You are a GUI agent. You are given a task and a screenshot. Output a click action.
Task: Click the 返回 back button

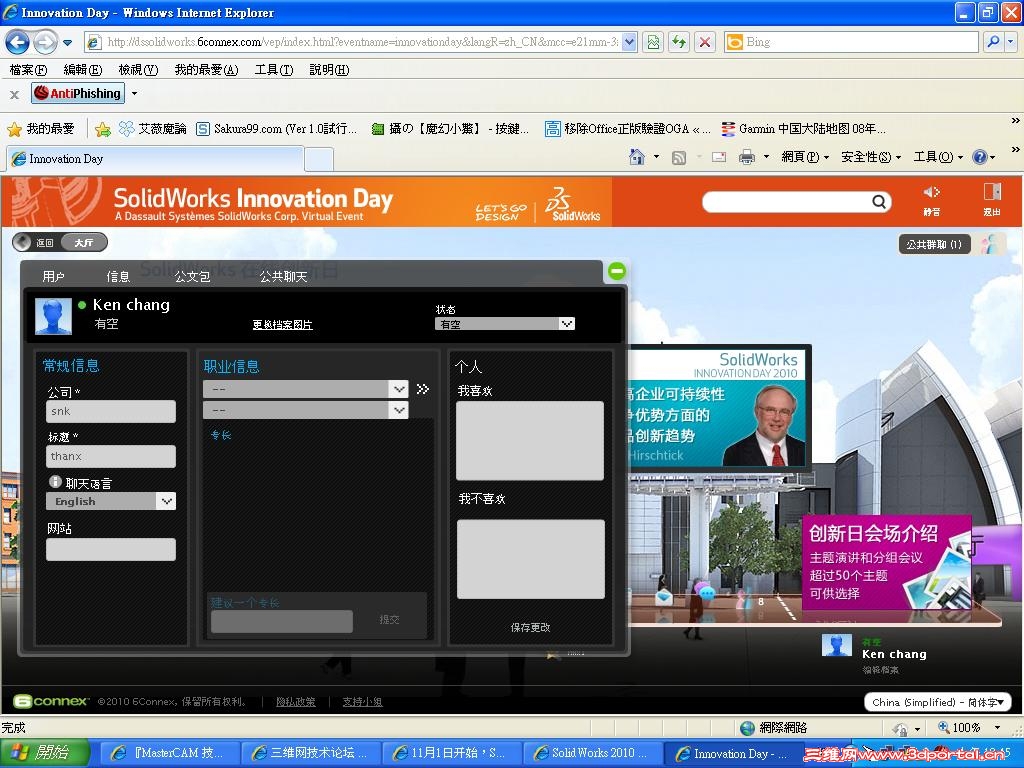[x=37, y=243]
